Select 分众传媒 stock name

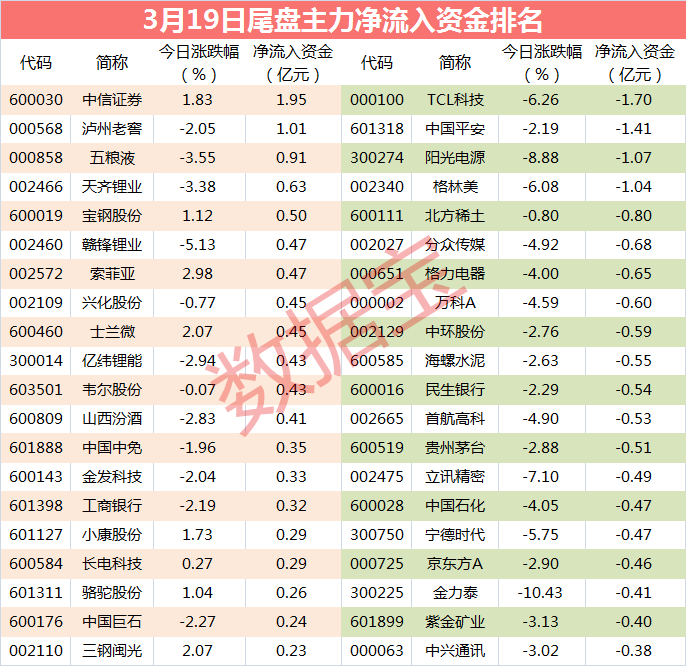pos(455,245)
